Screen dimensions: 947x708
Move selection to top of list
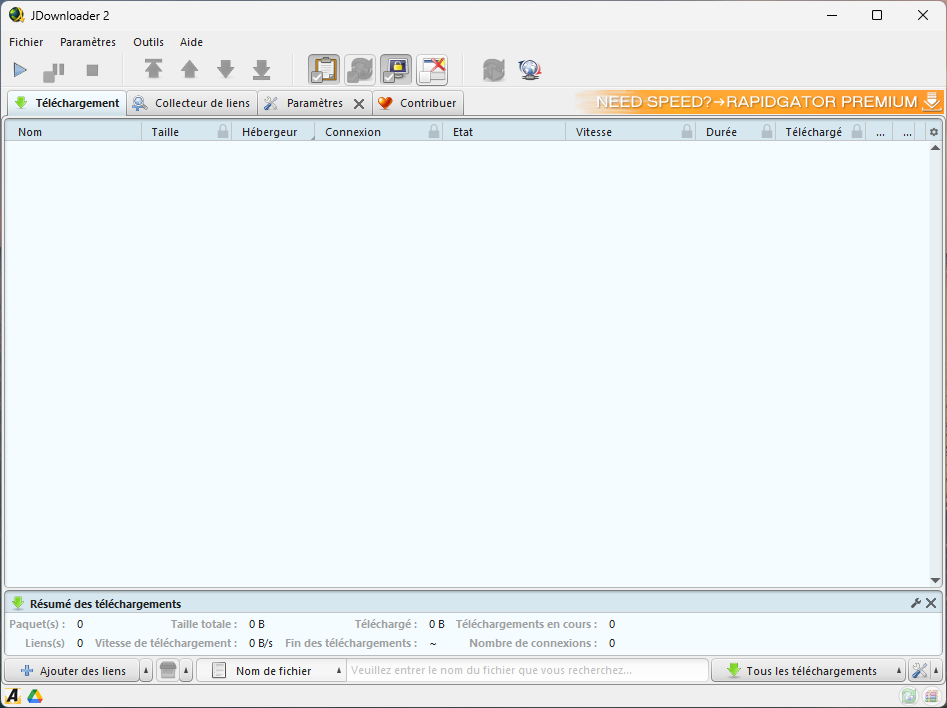click(153, 69)
